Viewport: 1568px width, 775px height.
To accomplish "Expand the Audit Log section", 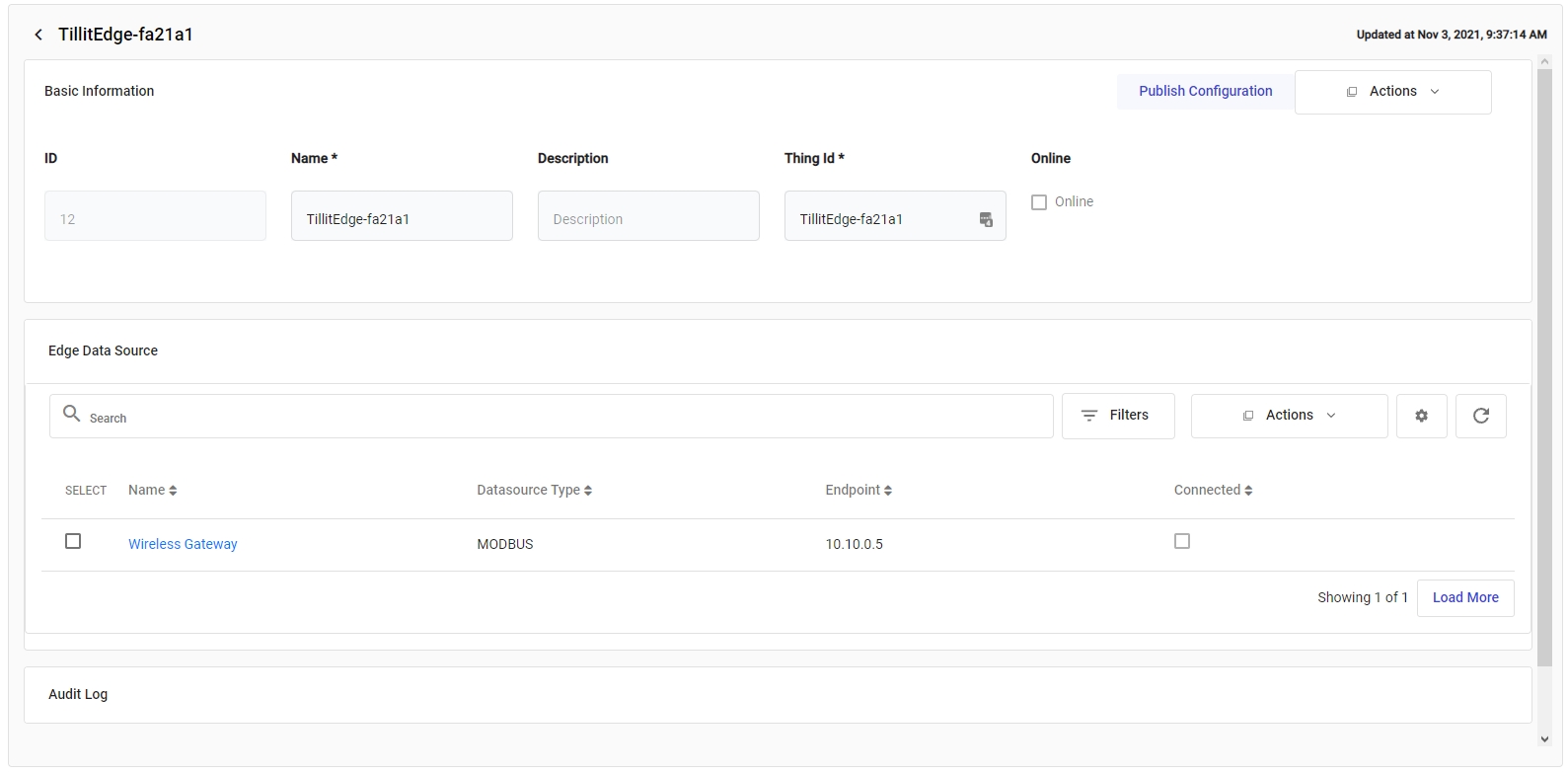I will coord(78,694).
